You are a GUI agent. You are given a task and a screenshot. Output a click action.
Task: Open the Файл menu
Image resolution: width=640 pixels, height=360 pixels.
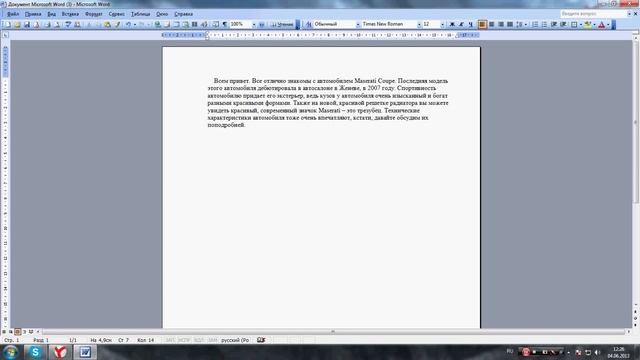pyautogui.click(x=13, y=14)
